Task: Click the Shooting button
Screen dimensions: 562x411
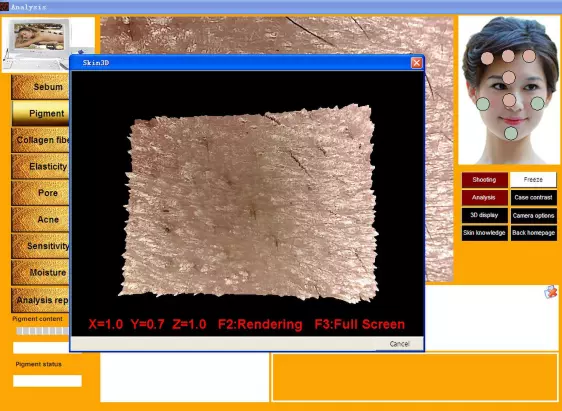Action: [485, 180]
